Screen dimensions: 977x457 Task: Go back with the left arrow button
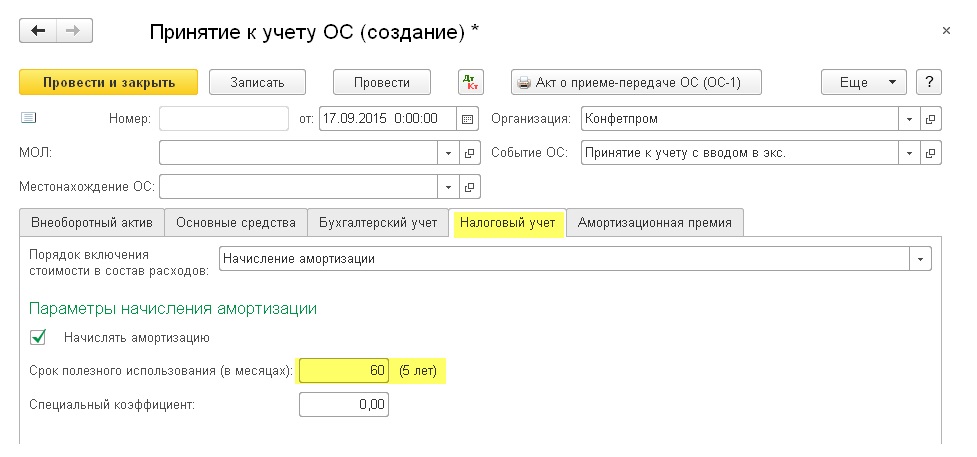coord(38,31)
